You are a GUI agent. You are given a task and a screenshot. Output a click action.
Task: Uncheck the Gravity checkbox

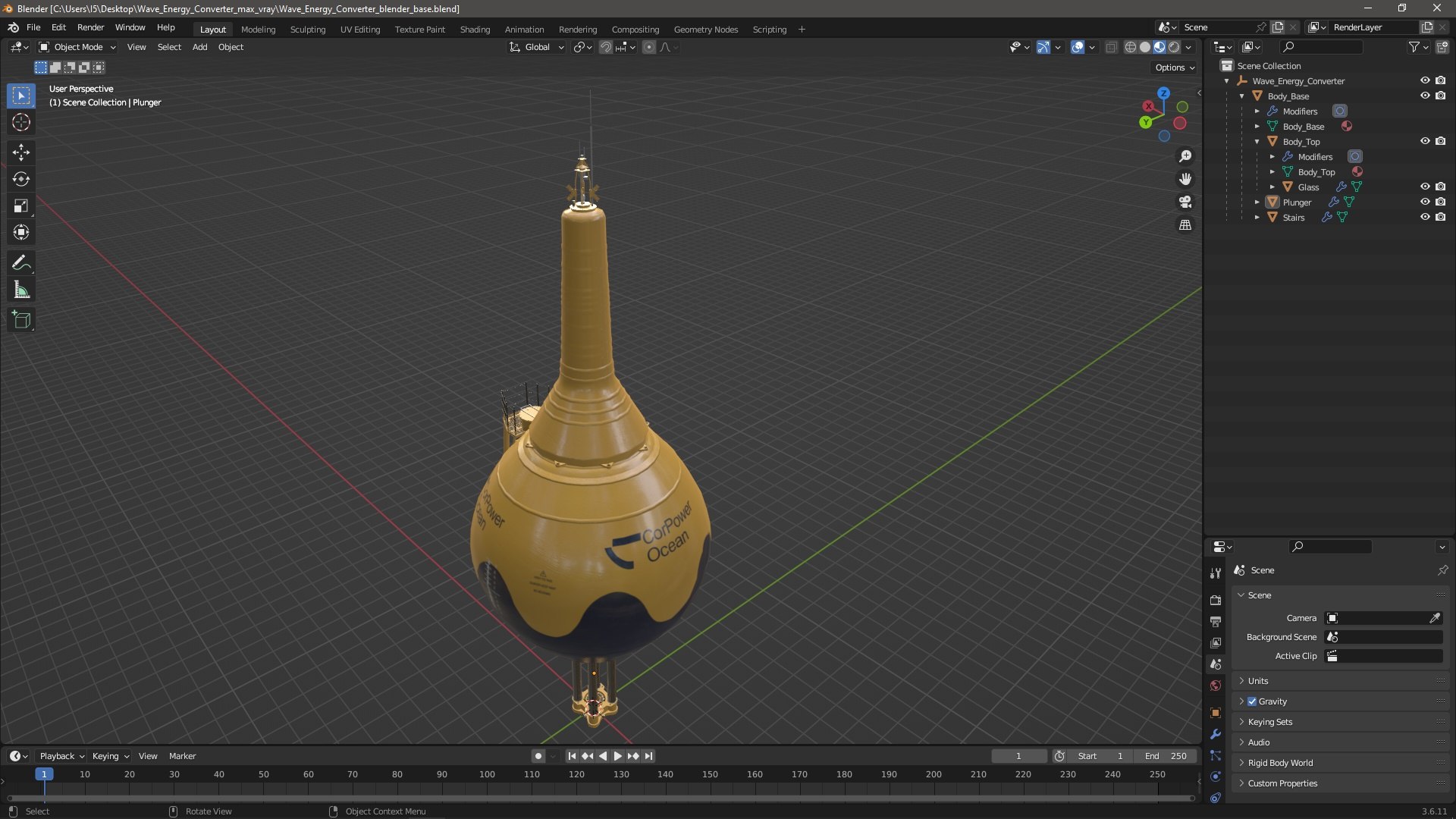1252,701
